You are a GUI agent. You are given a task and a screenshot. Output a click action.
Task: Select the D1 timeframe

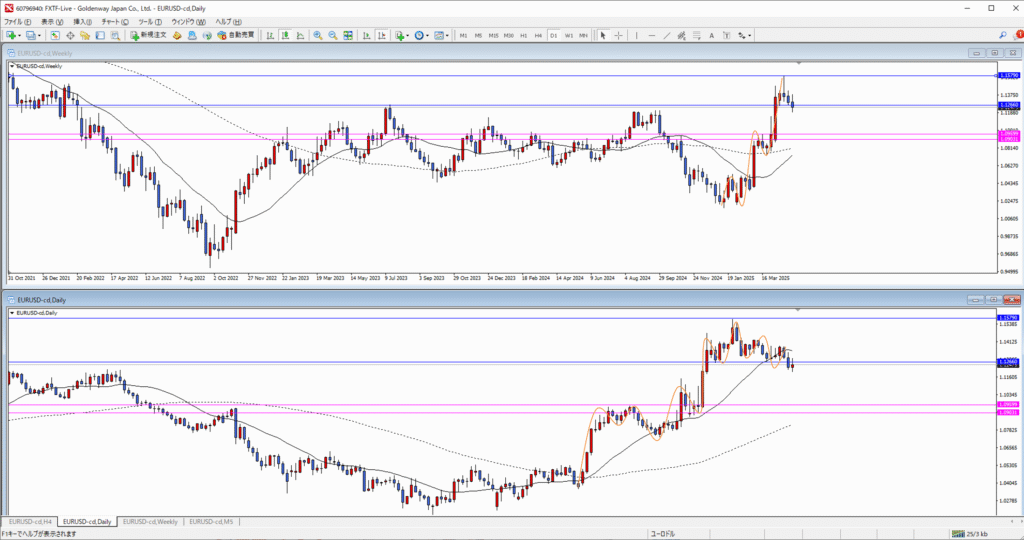pos(554,35)
